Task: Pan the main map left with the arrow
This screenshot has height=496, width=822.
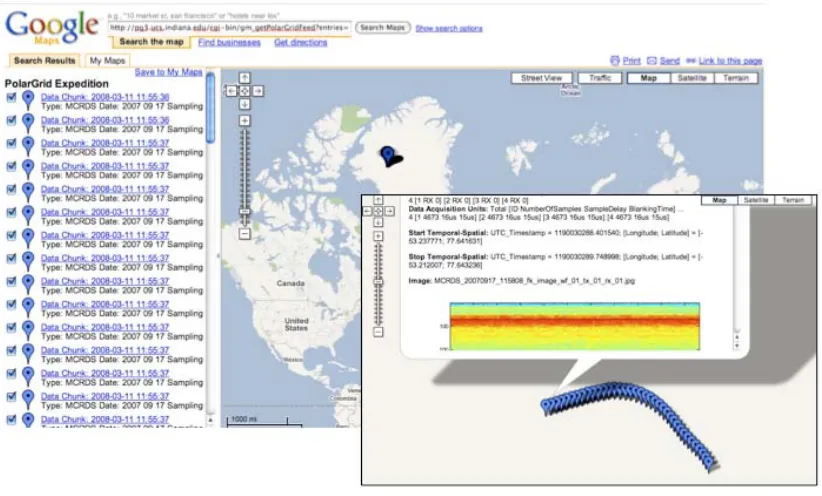Action: (232, 91)
